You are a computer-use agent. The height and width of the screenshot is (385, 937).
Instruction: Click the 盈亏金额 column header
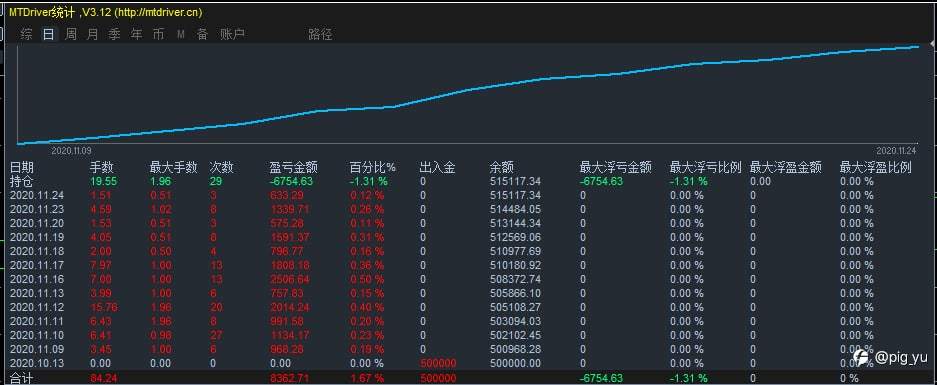coord(294,168)
